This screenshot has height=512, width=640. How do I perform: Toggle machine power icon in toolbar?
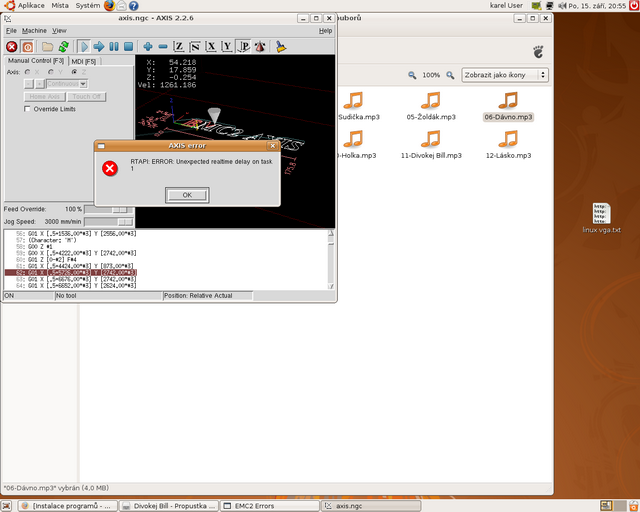[x=28, y=46]
